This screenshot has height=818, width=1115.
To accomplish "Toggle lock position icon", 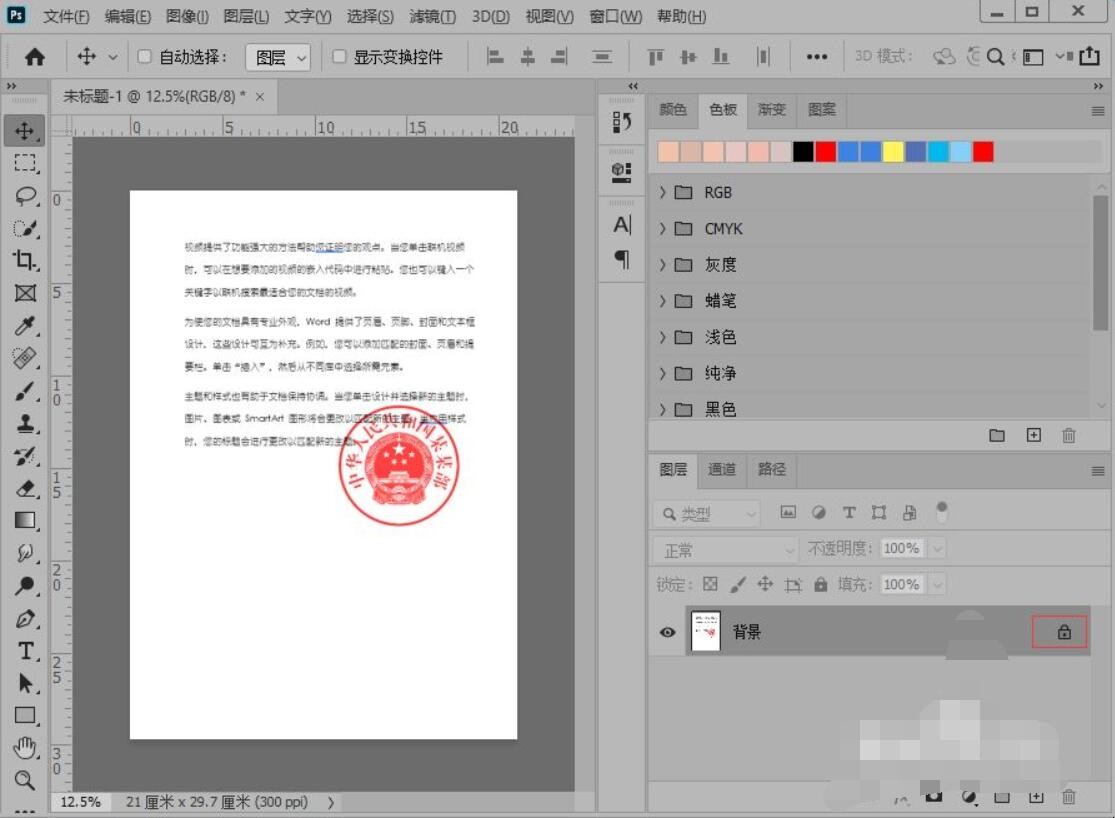I will point(765,584).
